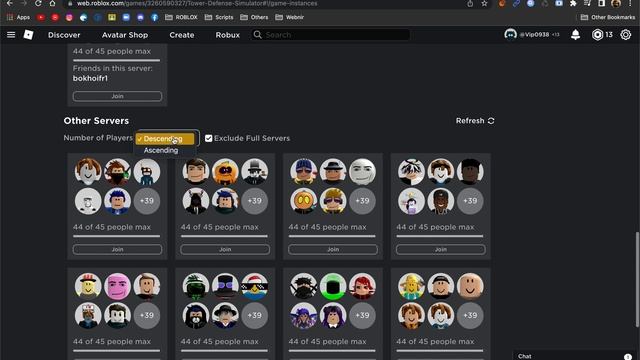Click the pink avatar in second row
This screenshot has width=640, height=360.
tap(117, 286)
